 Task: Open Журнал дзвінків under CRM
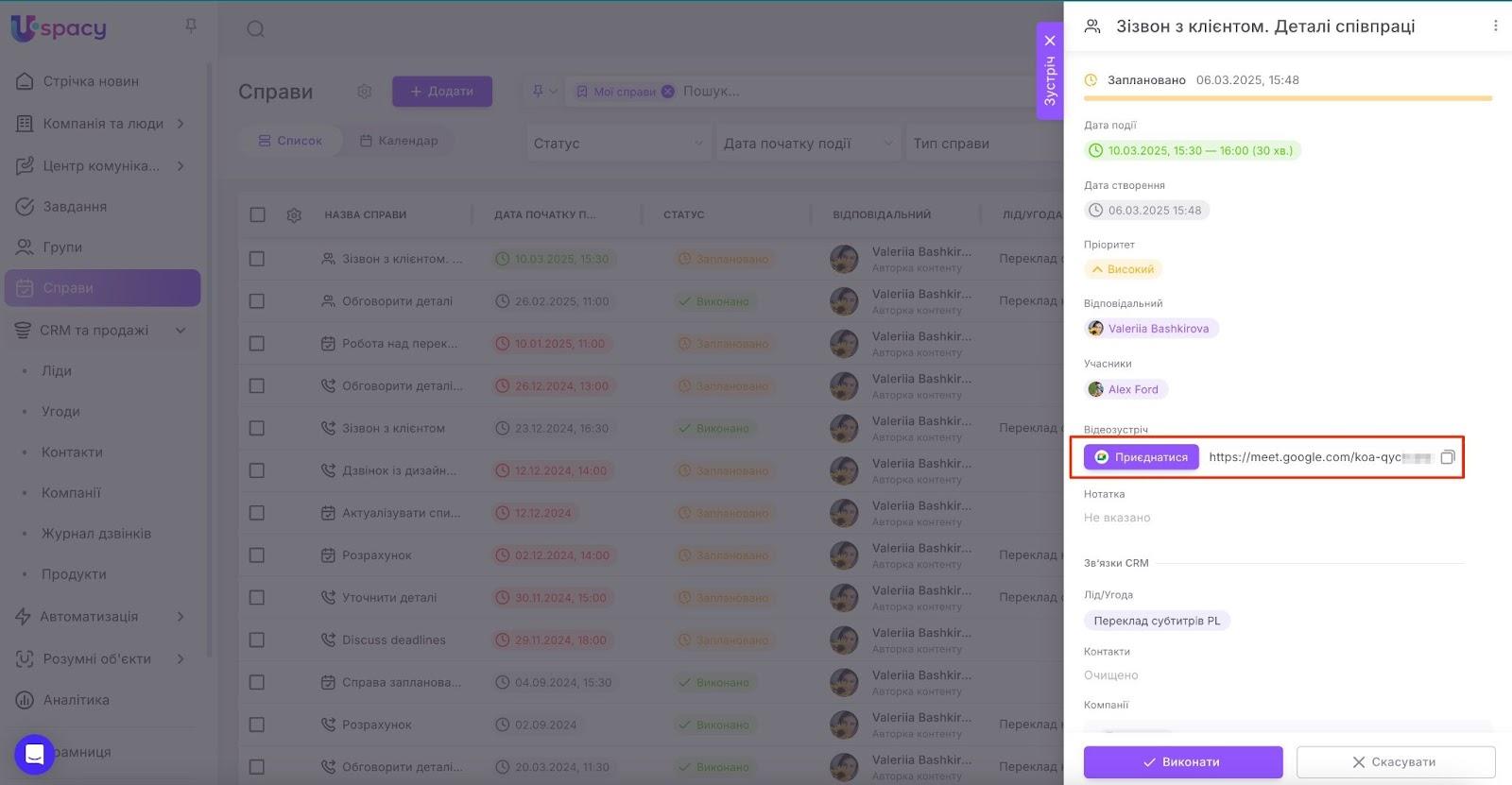pyautogui.click(x=96, y=534)
